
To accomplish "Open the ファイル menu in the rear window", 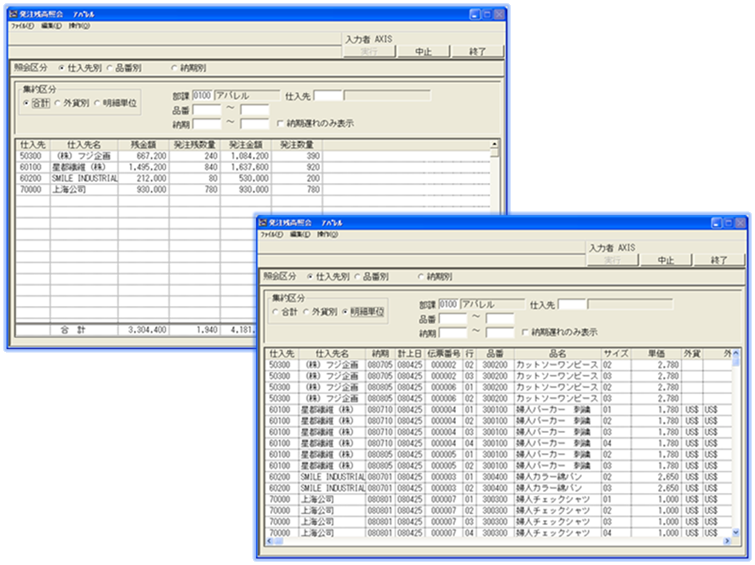I will pyautogui.click(x=22, y=27).
